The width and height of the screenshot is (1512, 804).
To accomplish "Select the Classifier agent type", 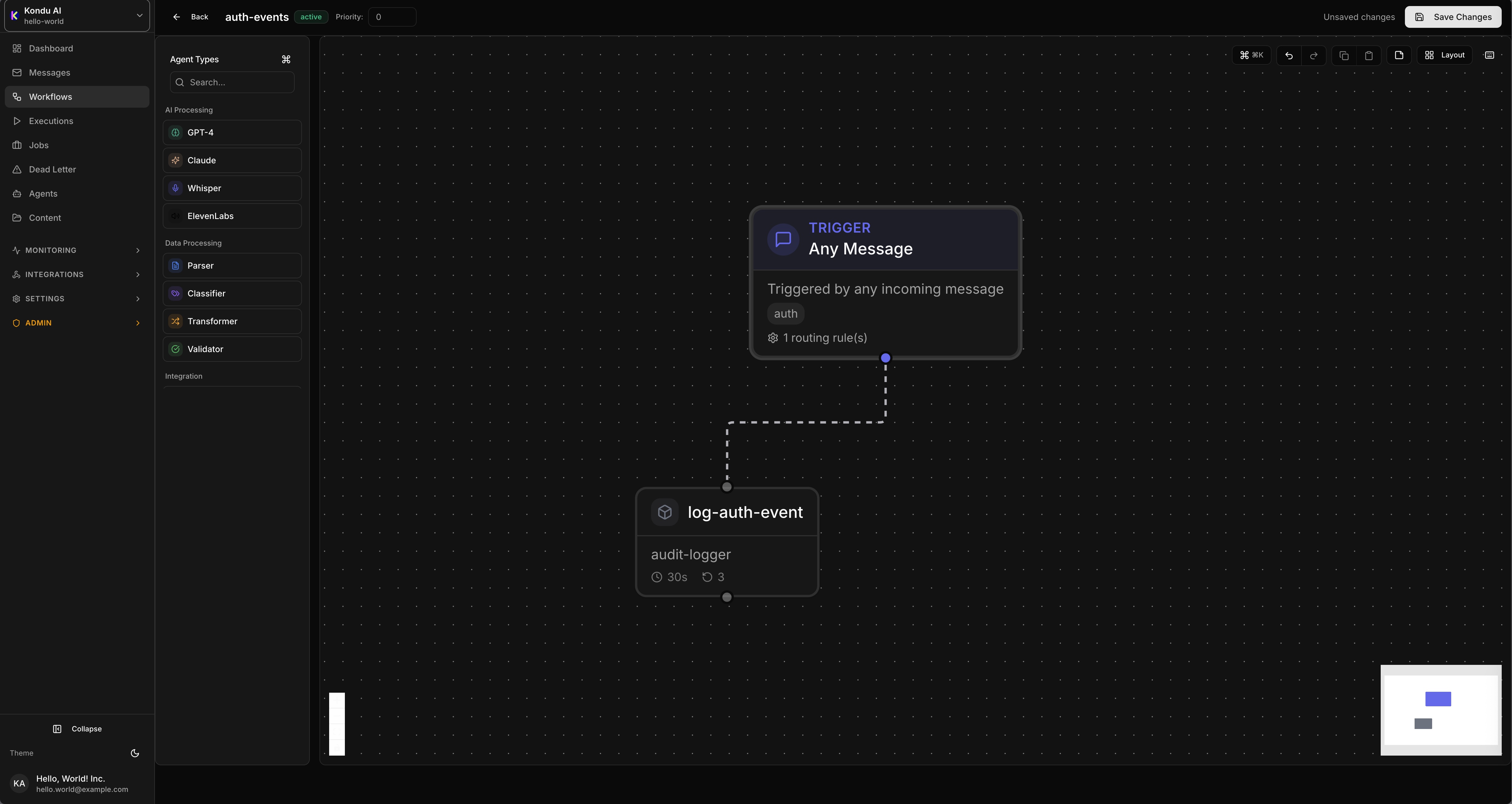I will pyautogui.click(x=232, y=293).
